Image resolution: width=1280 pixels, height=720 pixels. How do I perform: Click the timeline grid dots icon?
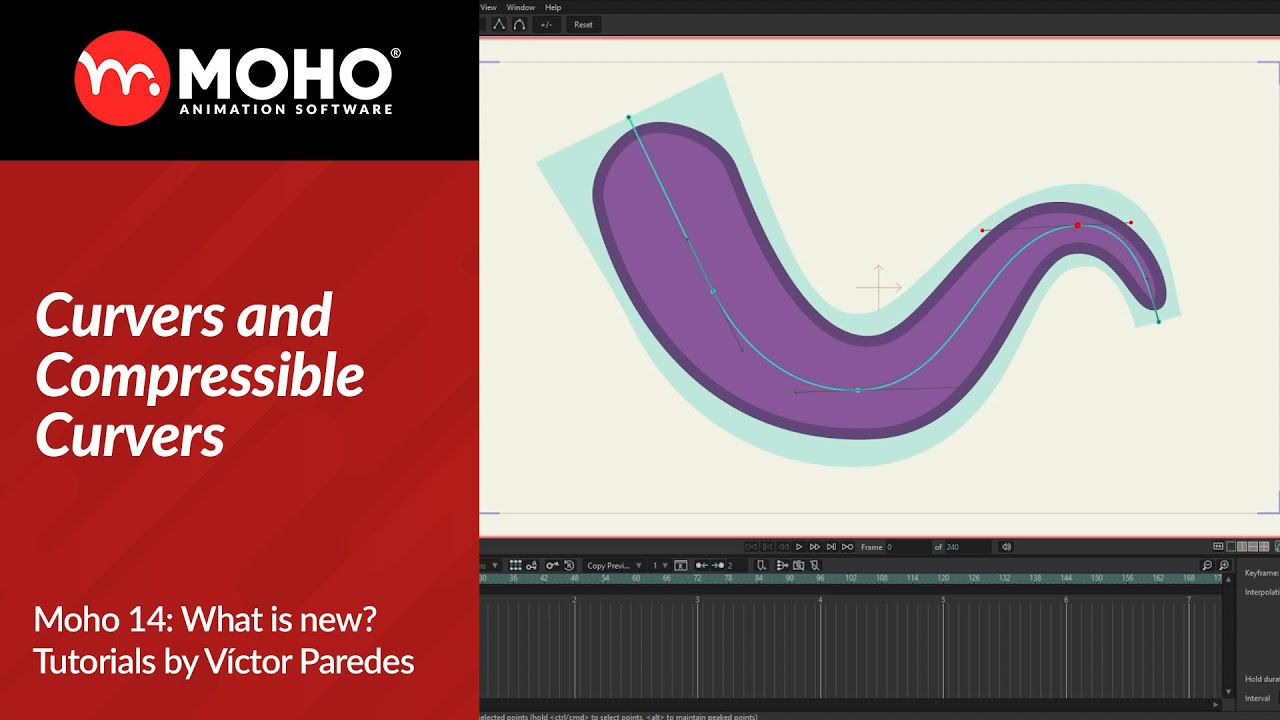[515, 565]
